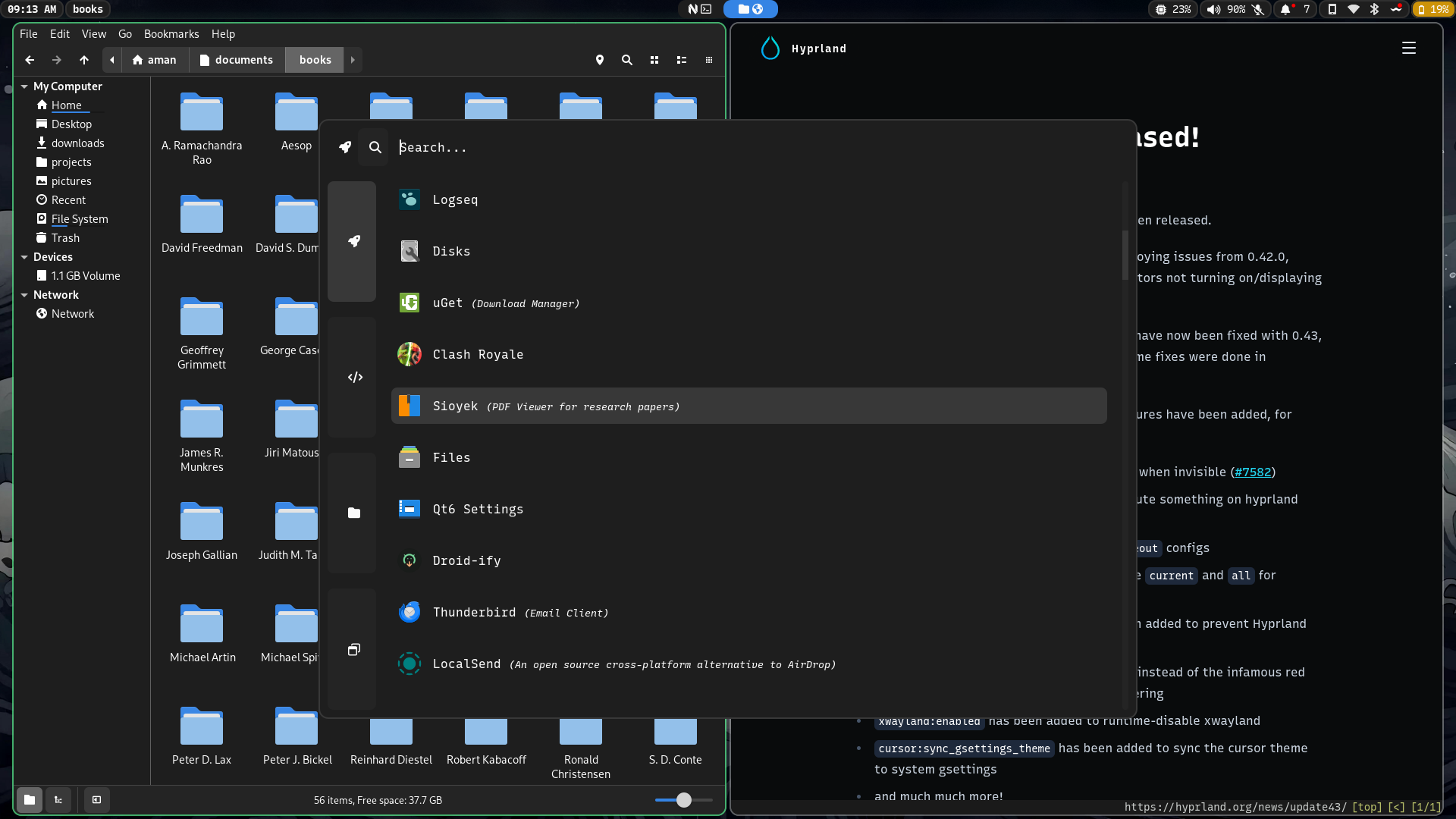
Task: Collapse the Network section
Action: [x=24, y=295]
